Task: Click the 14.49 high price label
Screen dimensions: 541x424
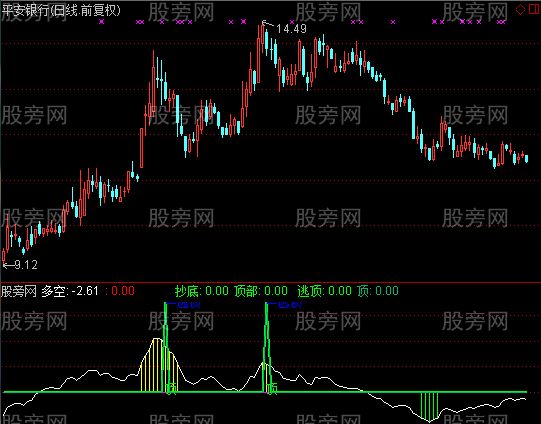Action: coord(292,29)
